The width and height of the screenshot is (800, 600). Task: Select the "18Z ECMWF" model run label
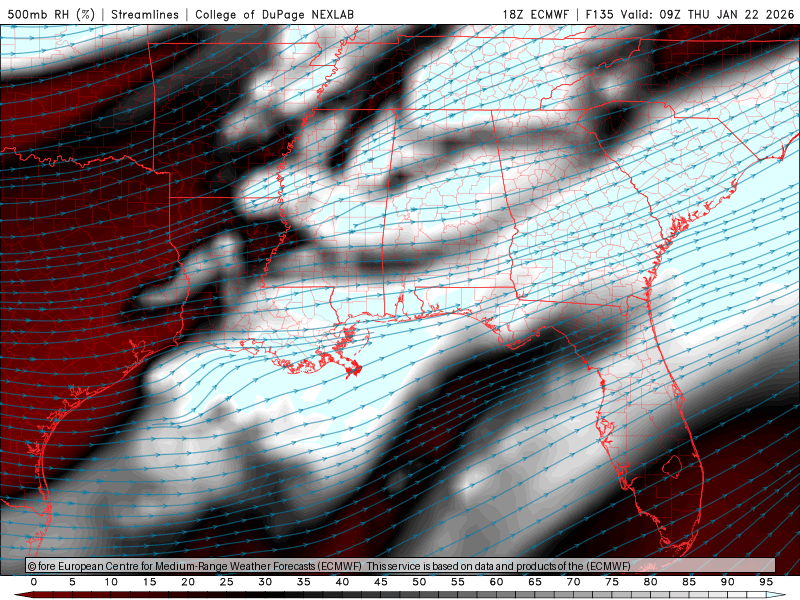point(535,14)
